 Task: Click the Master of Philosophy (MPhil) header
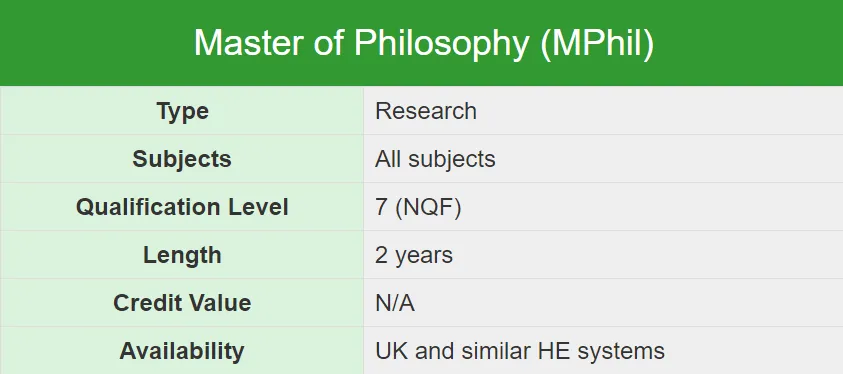point(424,42)
